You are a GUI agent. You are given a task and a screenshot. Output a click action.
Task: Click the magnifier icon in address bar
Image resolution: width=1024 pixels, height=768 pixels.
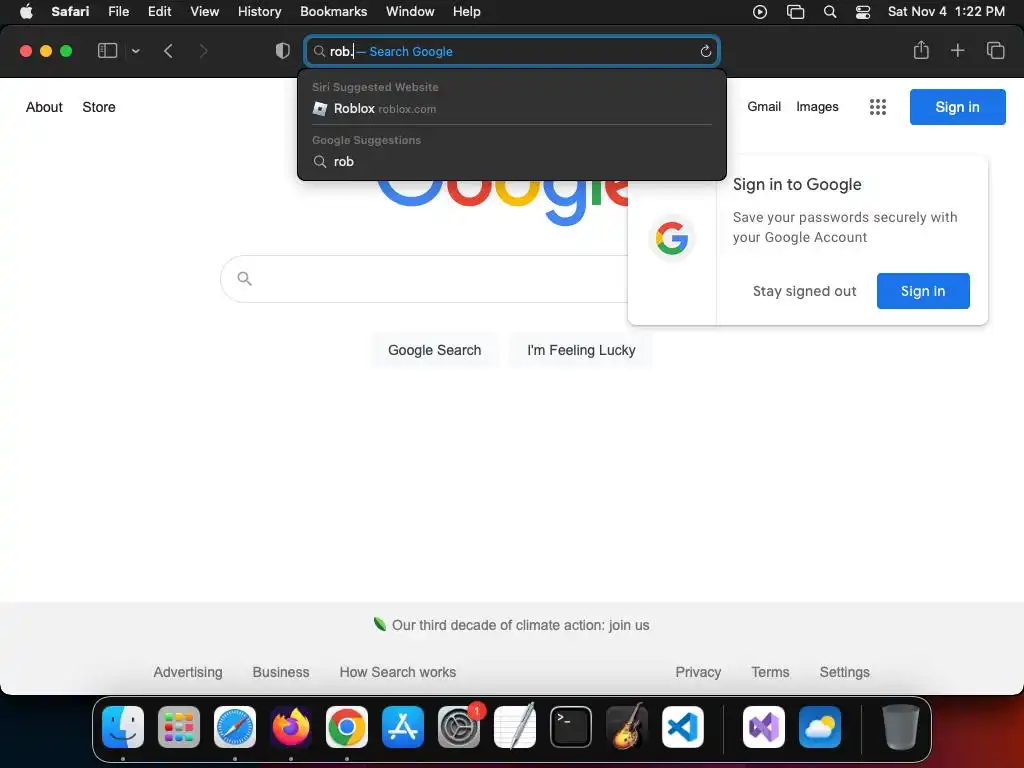319,52
